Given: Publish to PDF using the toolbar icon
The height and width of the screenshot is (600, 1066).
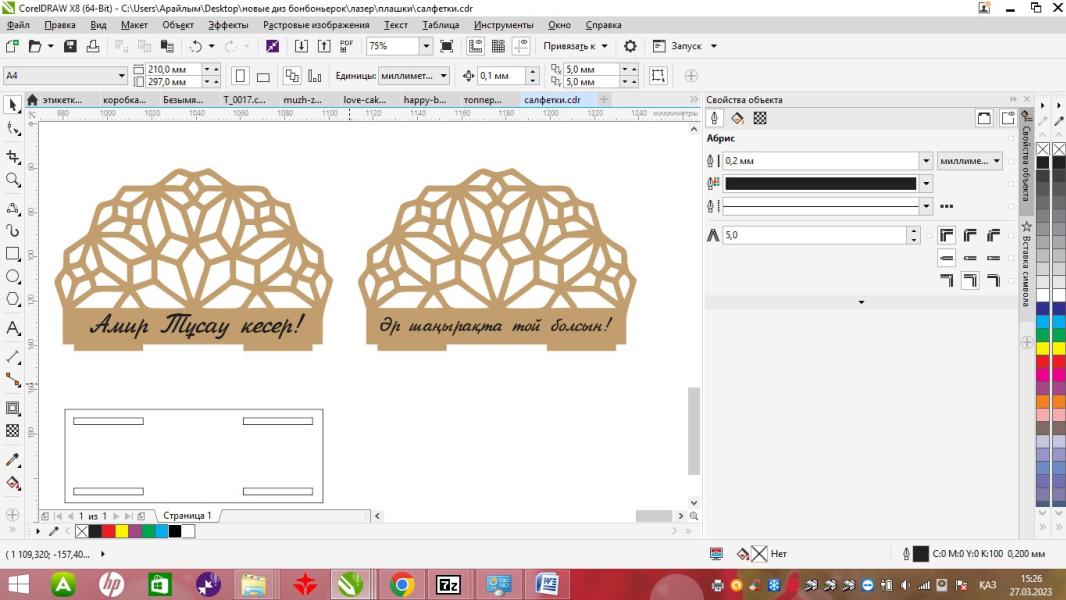Looking at the screenshot, I should [347, 46].
